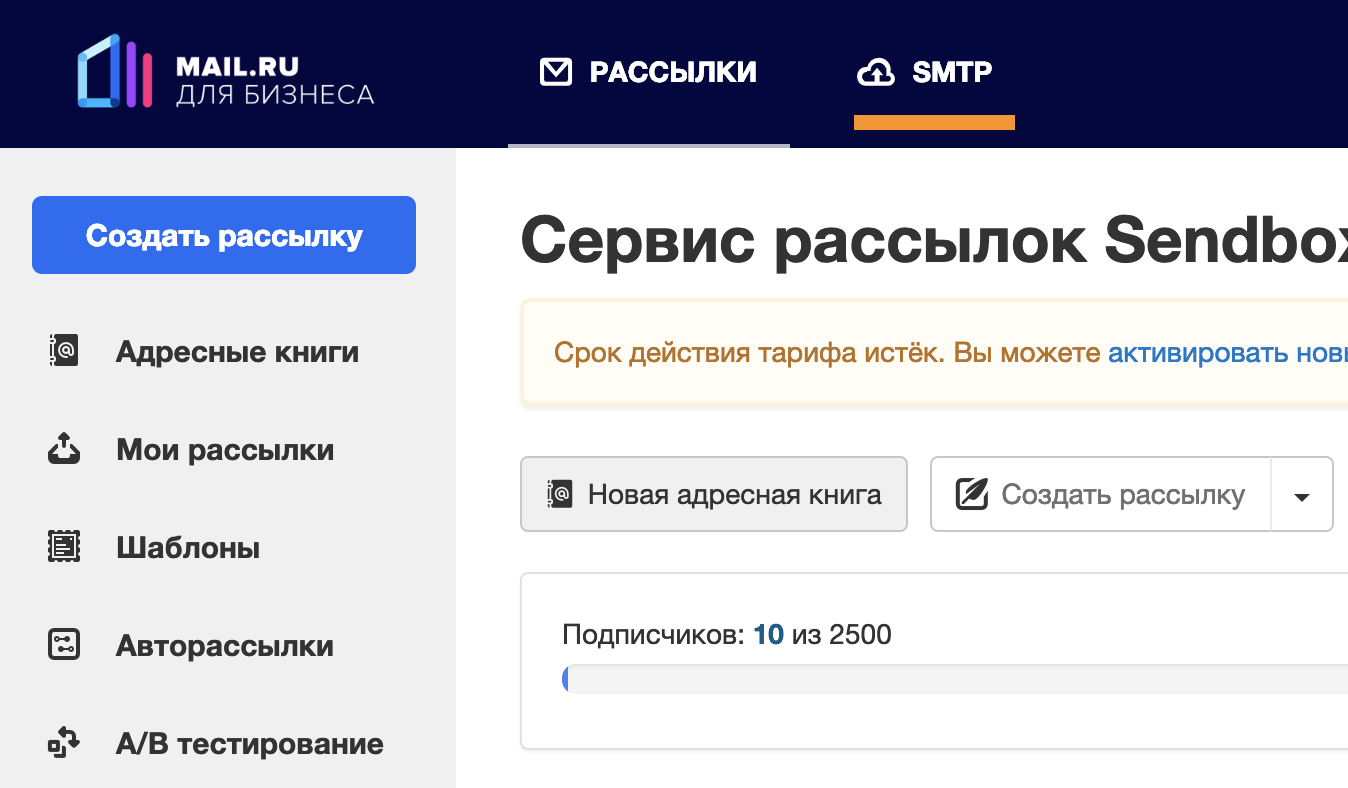The image size is (1348, 788).
Task: Click the white Создать рассылку button with feather icon
Action: tap(1100, 494)
